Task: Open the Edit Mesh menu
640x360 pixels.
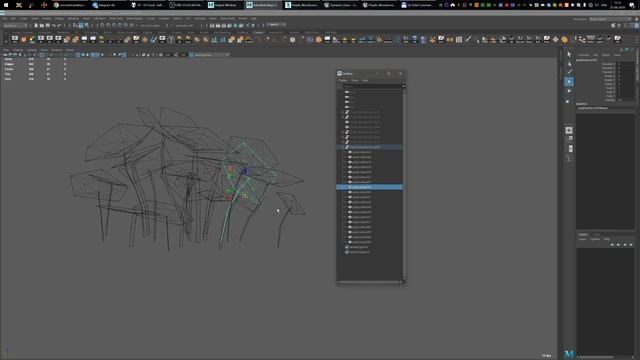Action: tap(99, 19)
